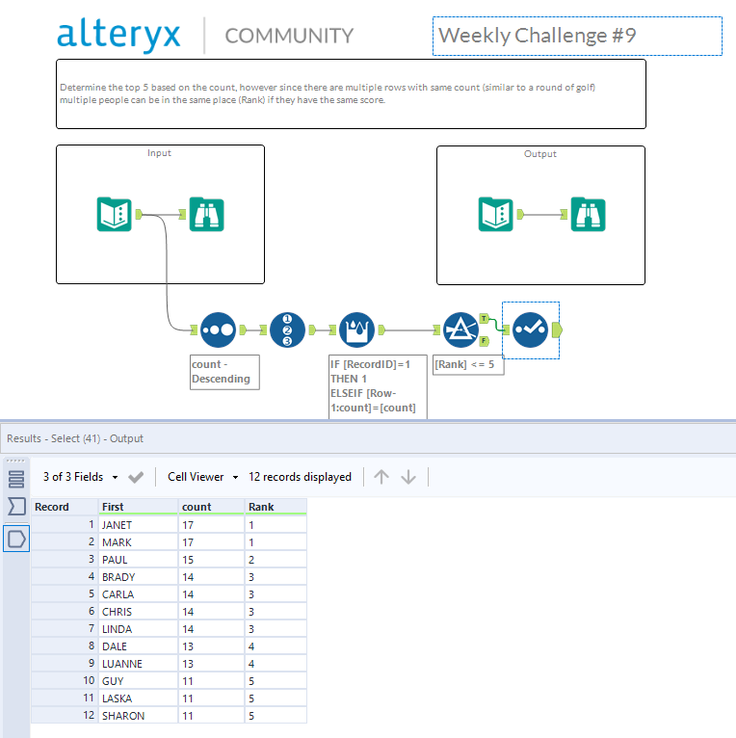Click the 'Record' column header

click(x=64, y=507)
